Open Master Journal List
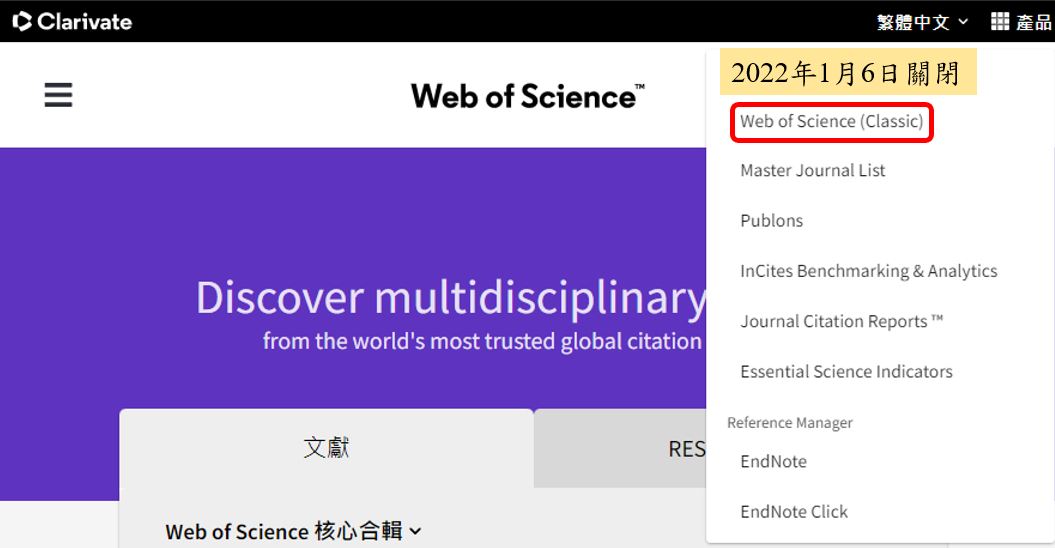This screenshot has width=1055, height=548. coord(813,170)
